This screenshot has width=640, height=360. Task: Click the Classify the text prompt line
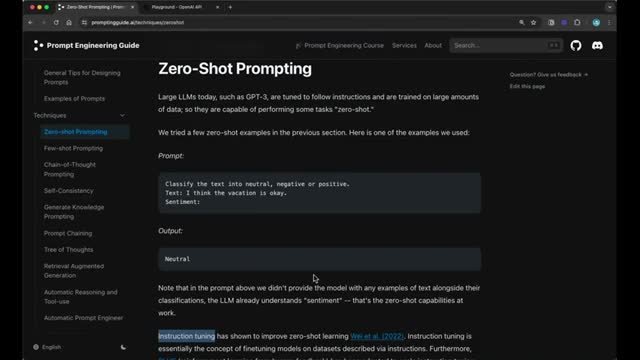(258, 184)
